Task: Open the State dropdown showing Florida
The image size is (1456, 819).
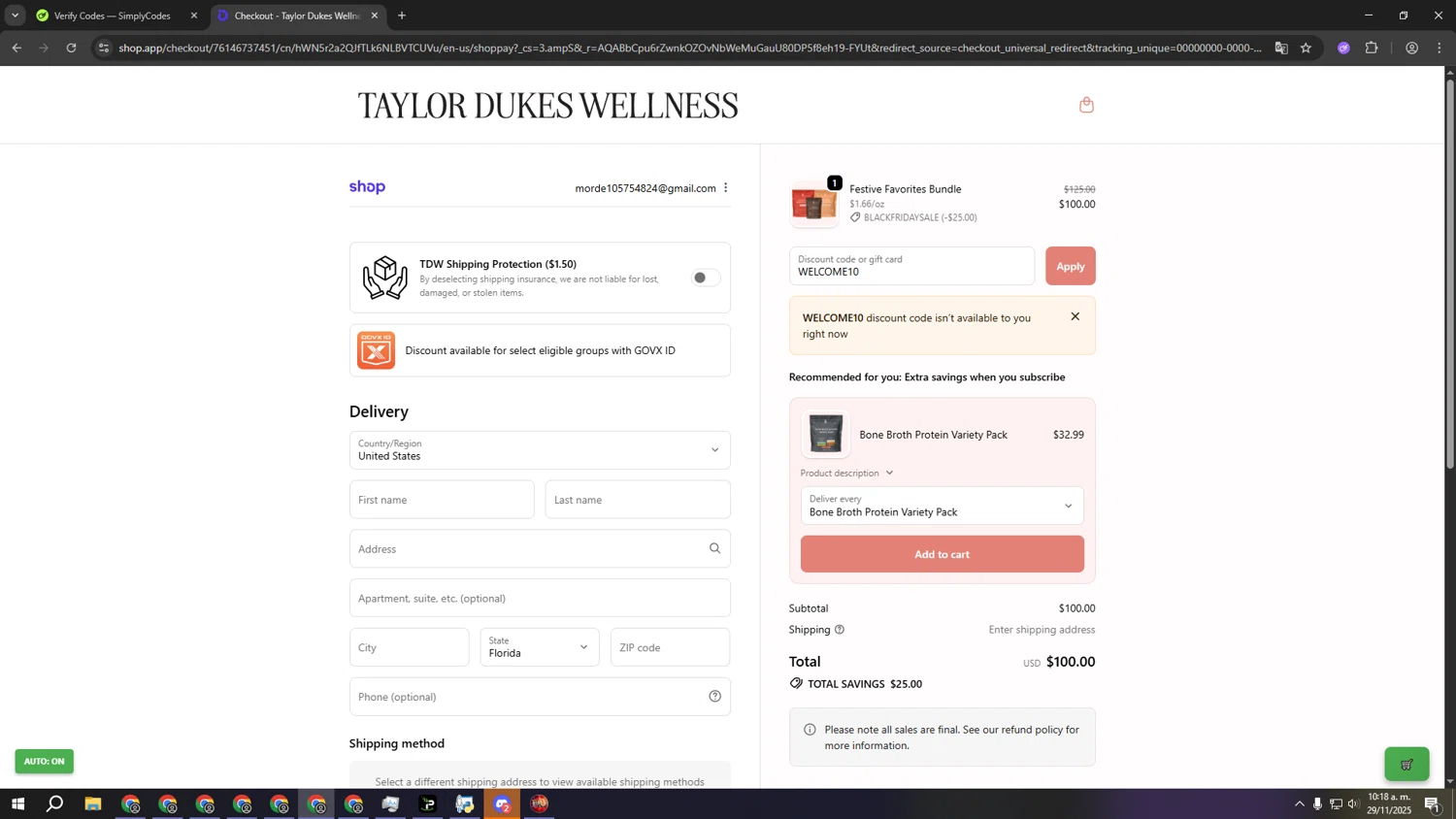Action: (540, 647)
